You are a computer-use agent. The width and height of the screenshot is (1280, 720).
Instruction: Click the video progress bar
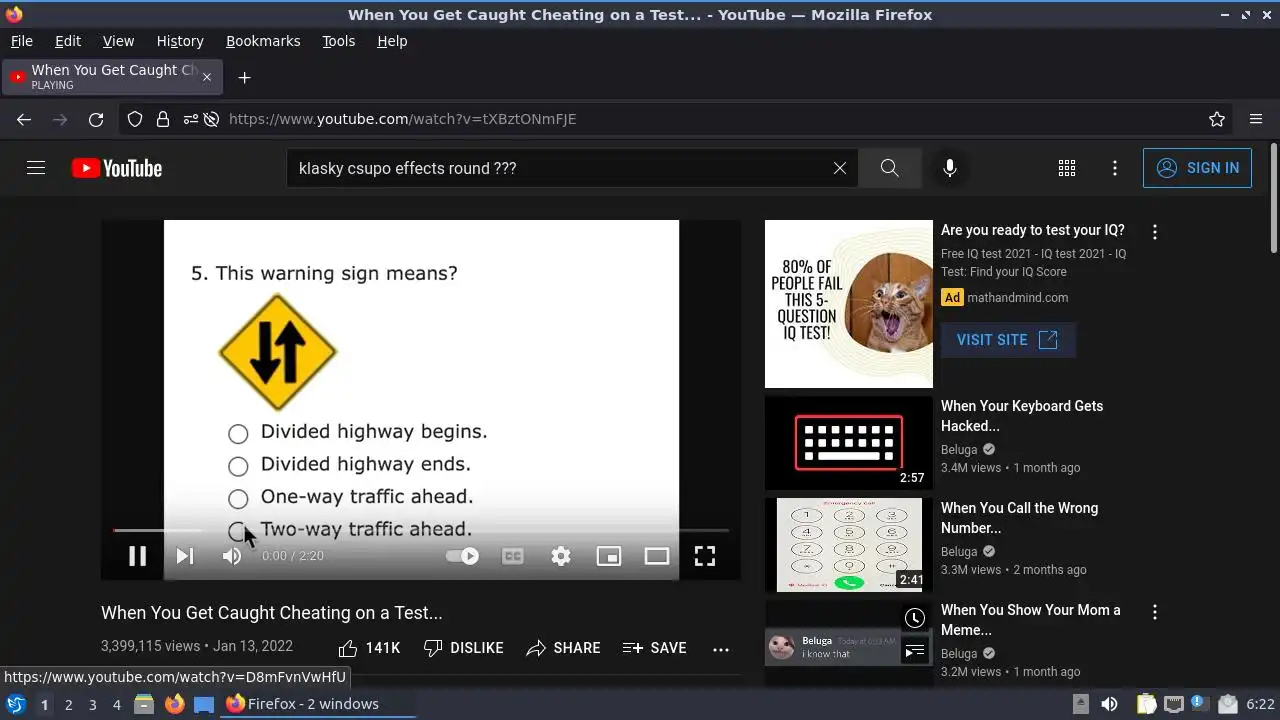pos(420,531)
